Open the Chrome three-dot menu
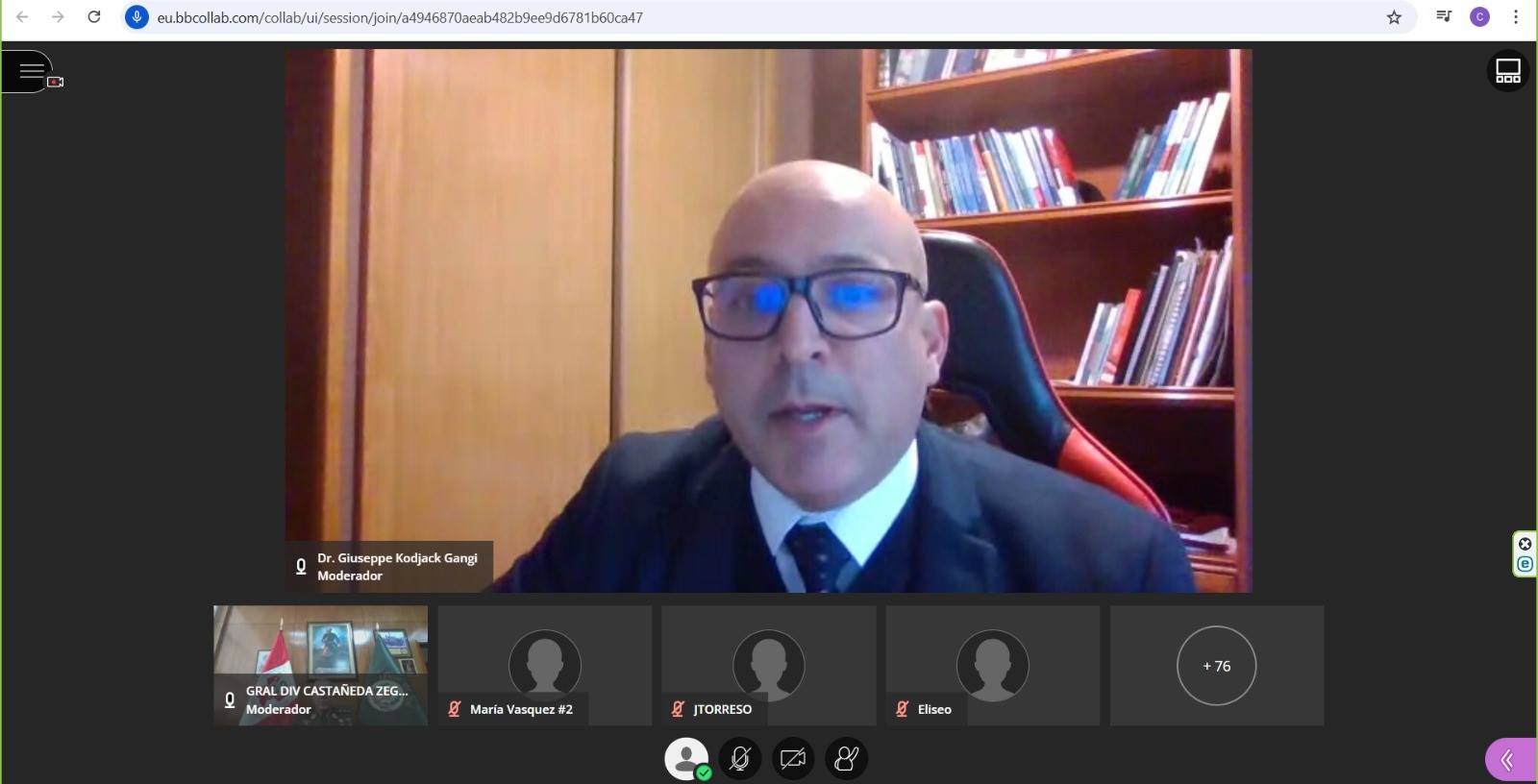Image resolution: width=1538 pixels, height=784 pixels. 1516,17
